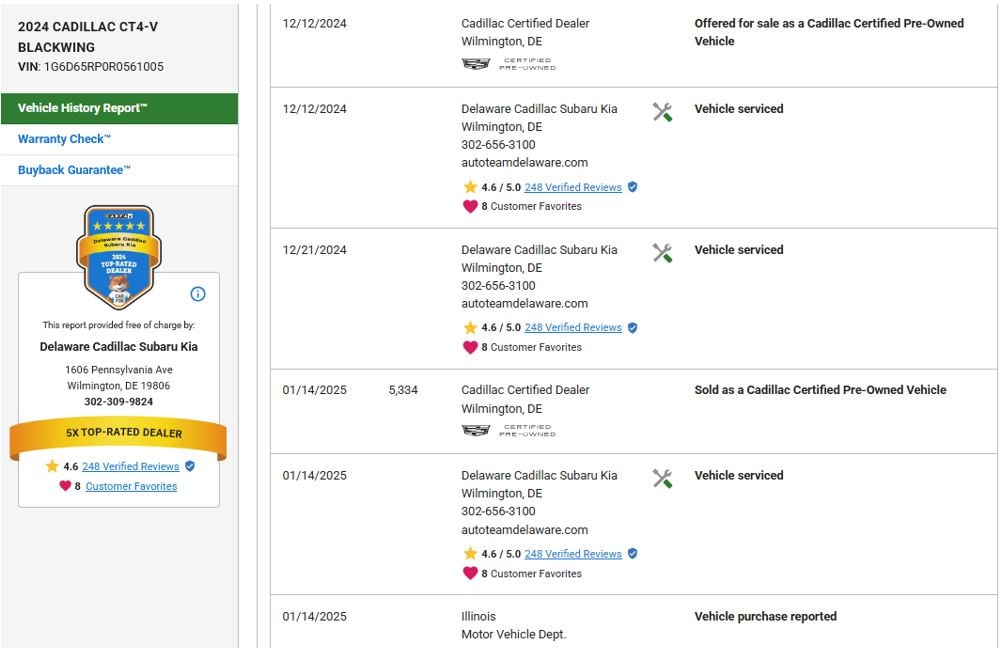Viewport: 1002px width, 648px height.
Task: Click the Cadillac Certified Pre-Owned logo in 01/14/2025 row
Action: pyautogui.click(x=508, y=430)
